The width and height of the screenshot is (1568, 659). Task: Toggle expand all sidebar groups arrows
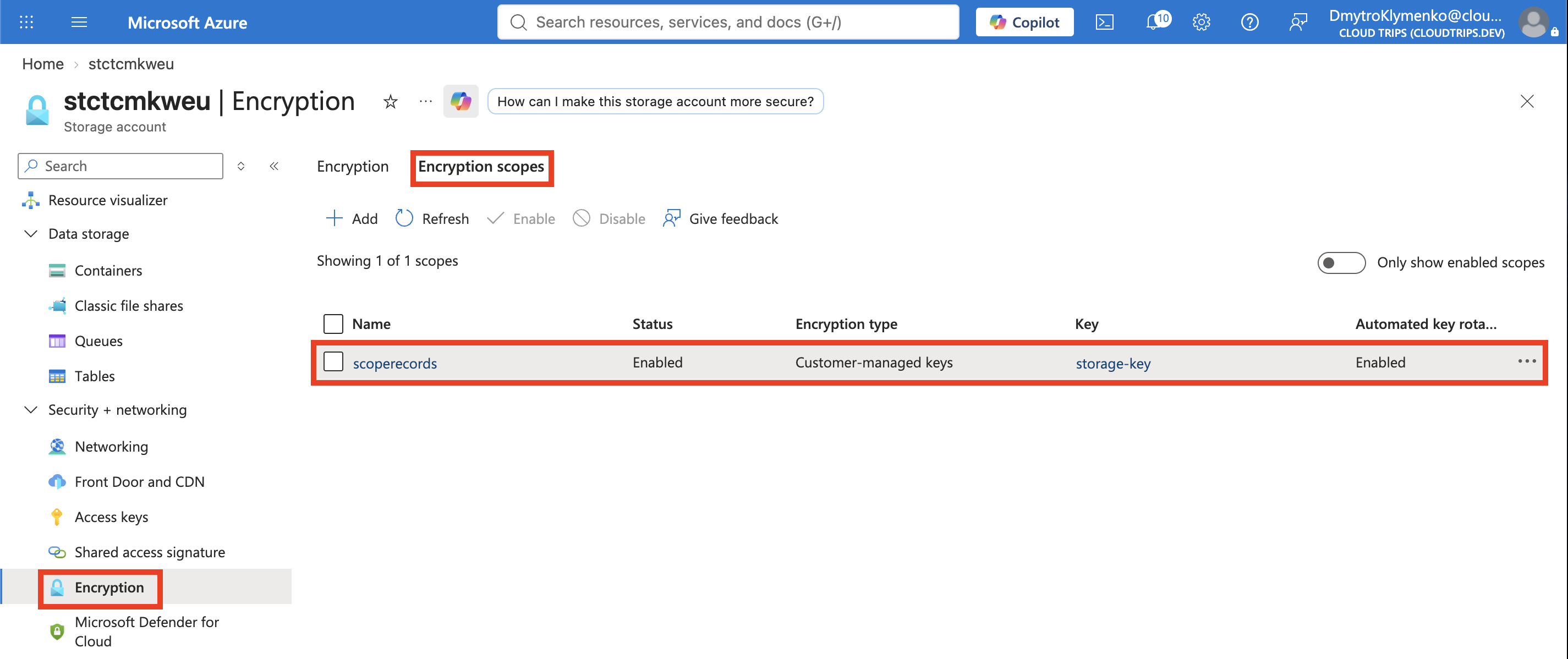(x=241, y=166)
